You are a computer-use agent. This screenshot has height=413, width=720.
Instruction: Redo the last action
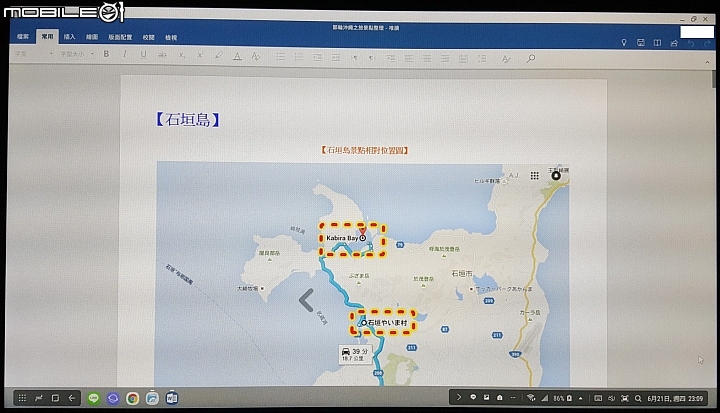click(x=707, y=44)
